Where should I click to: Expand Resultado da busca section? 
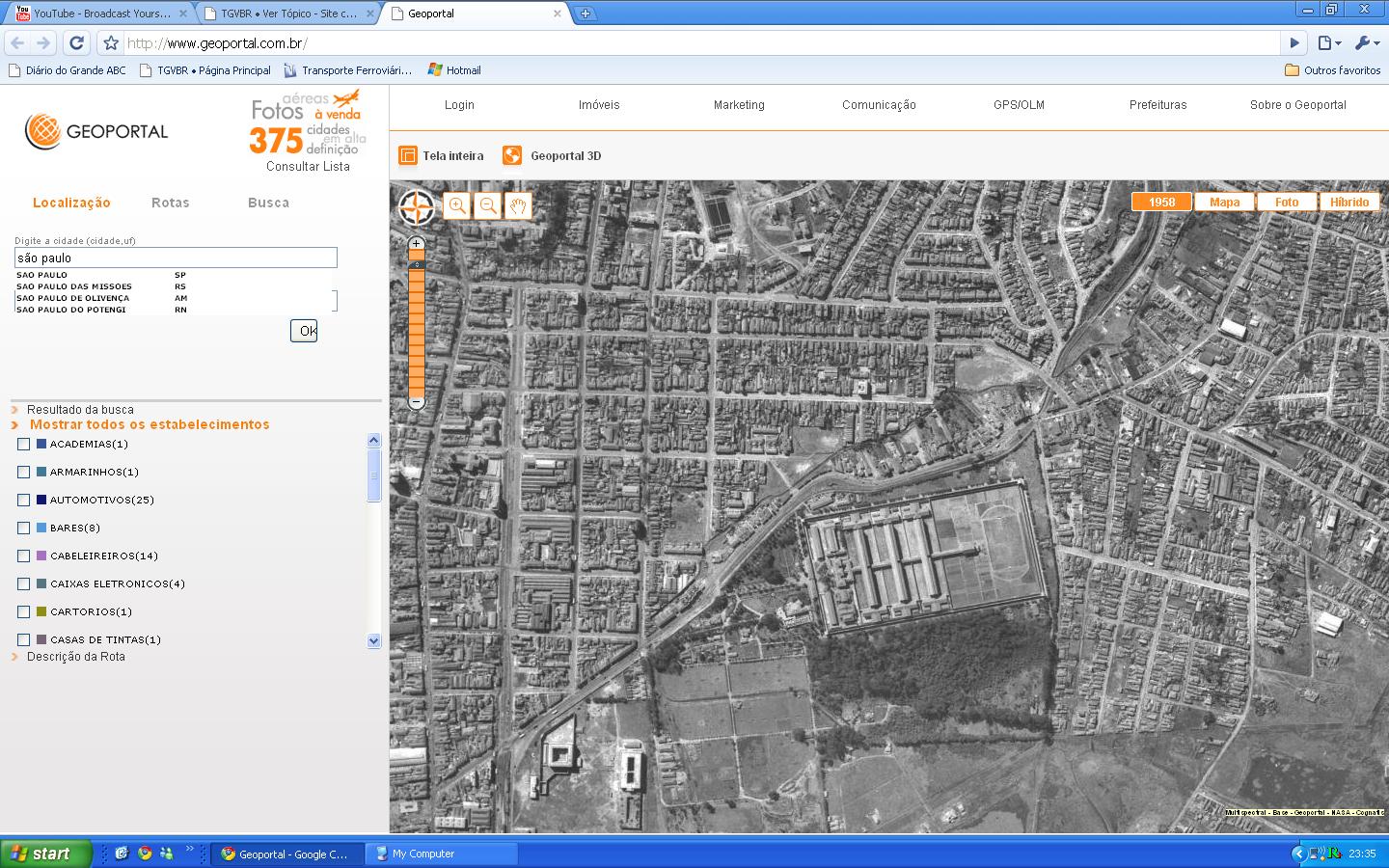(x=79, y=410)
